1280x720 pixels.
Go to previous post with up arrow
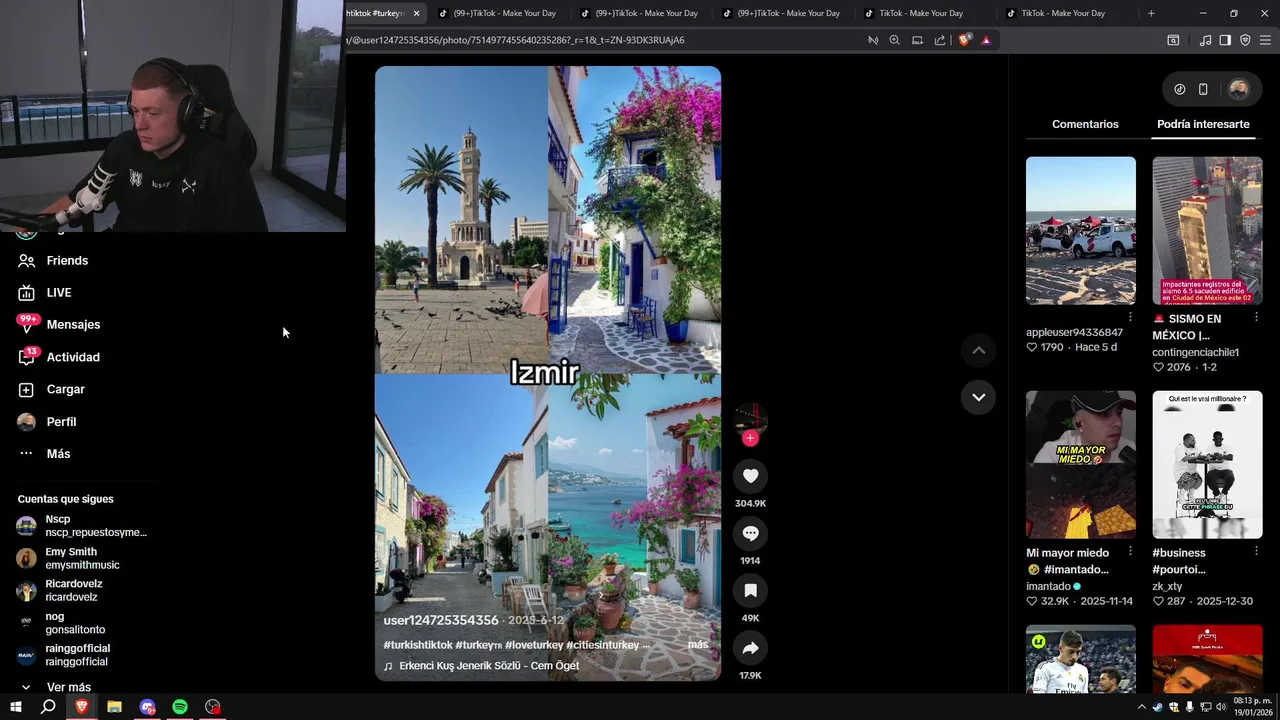click(978, 350)
